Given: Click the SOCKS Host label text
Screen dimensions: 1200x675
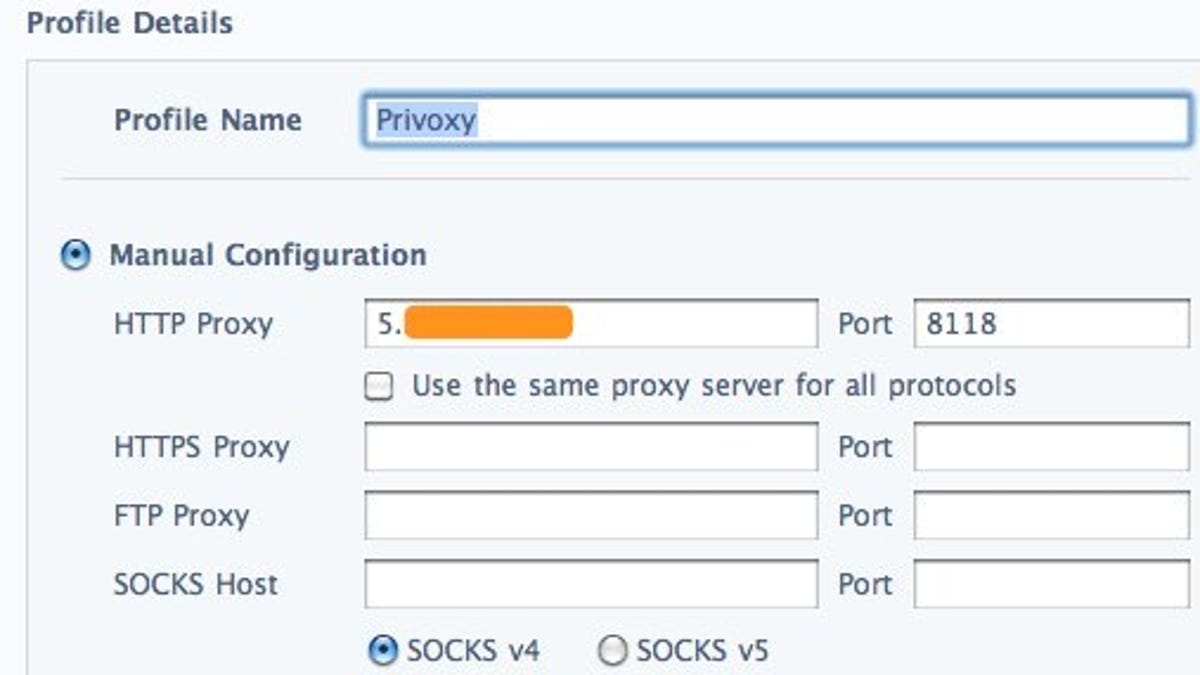Looking at the screenshot, I should [196, 584].
